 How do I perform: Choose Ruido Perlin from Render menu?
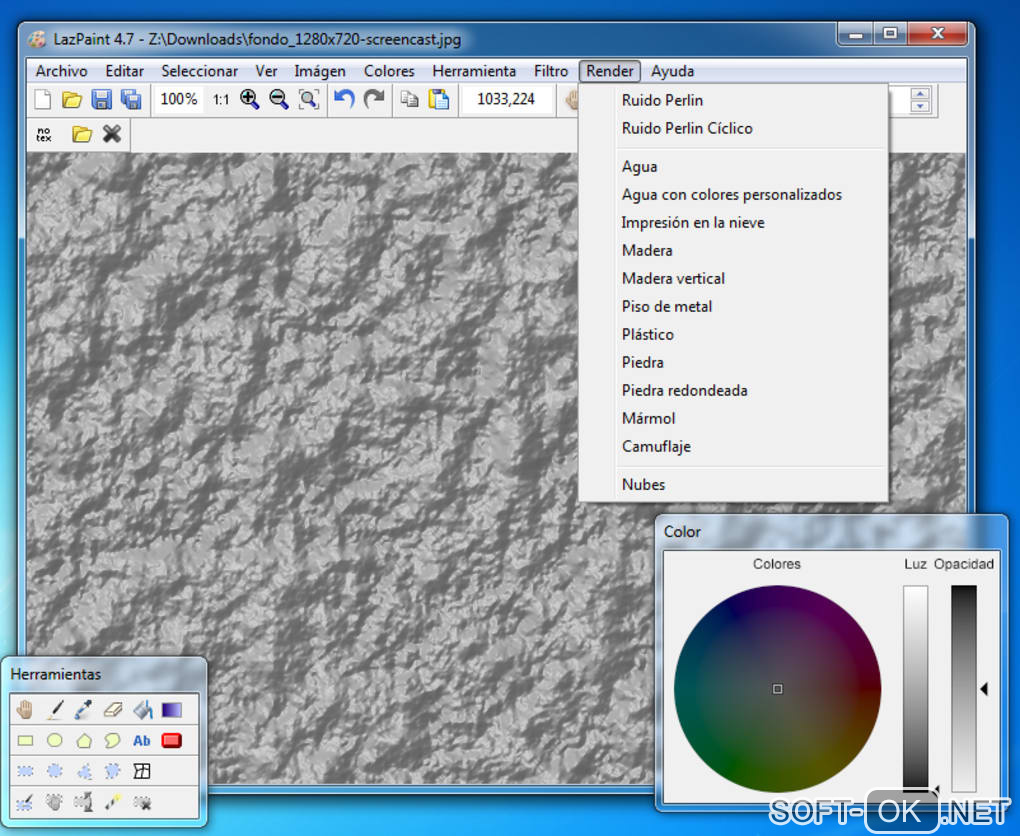(x=662, y=100)
